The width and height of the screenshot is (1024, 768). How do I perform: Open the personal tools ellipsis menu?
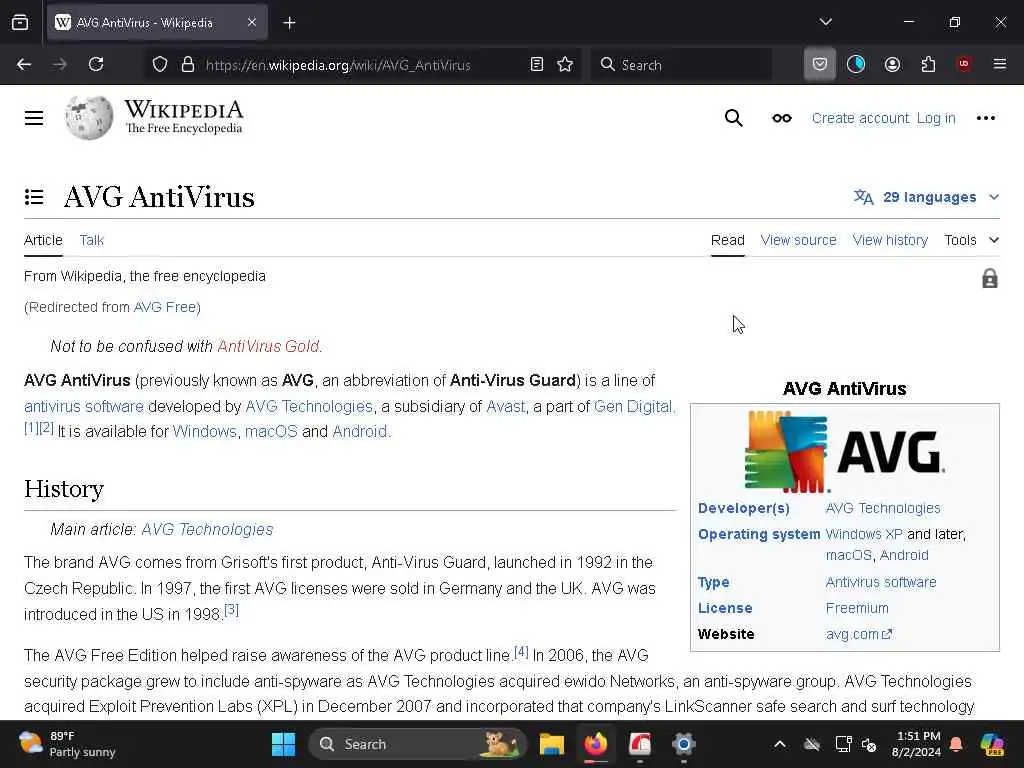985,118
